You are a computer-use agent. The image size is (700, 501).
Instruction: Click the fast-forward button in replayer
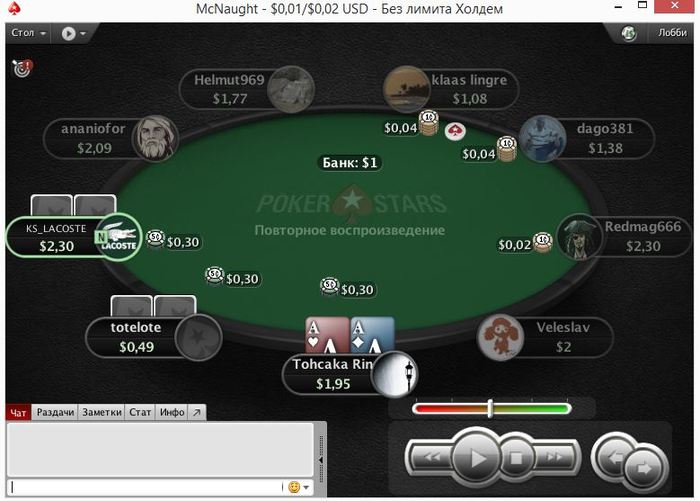pos(554,457)
